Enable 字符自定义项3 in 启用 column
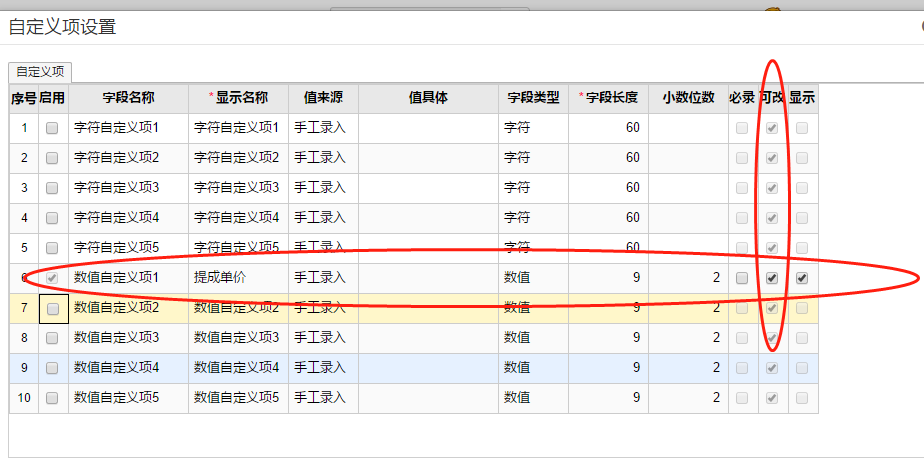Viewport: 924px width, 465px height. (x=52, y=188)
